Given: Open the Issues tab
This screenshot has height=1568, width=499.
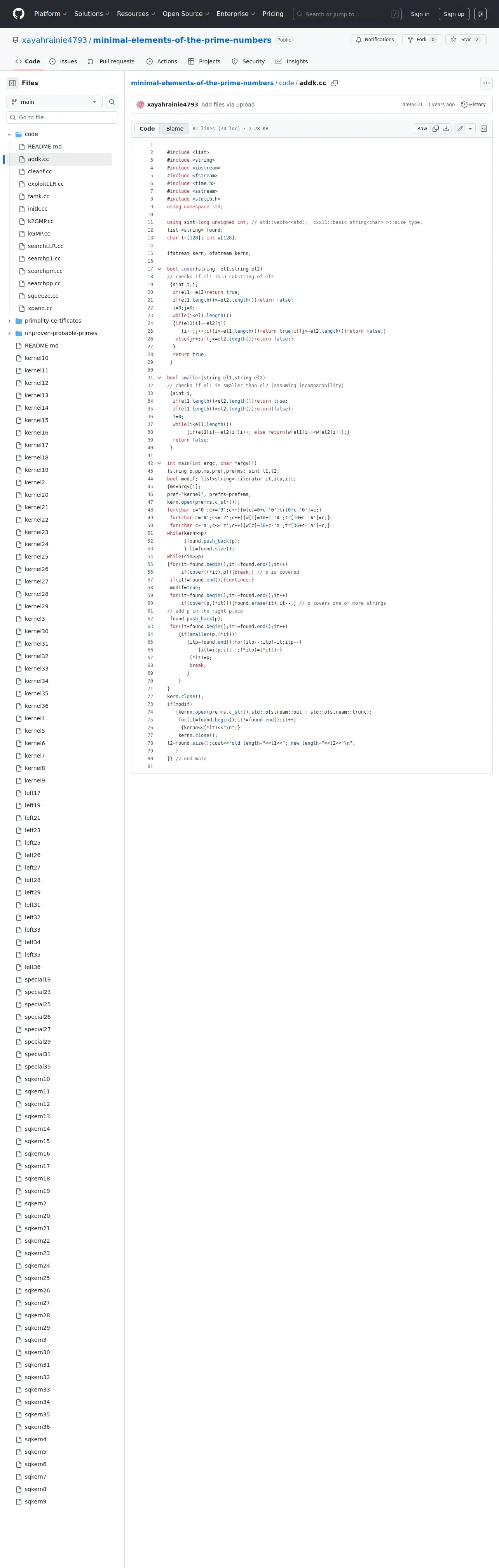Looking at the screenshot, I should tap(63, 61).
